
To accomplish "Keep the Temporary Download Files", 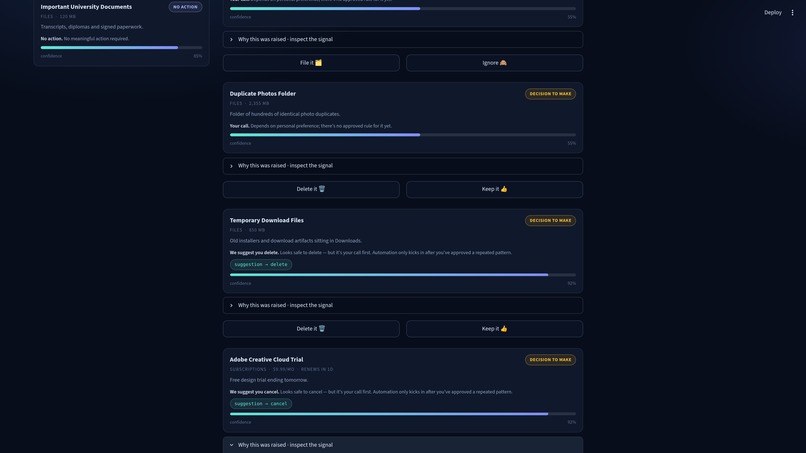I will tap(494, 329).
